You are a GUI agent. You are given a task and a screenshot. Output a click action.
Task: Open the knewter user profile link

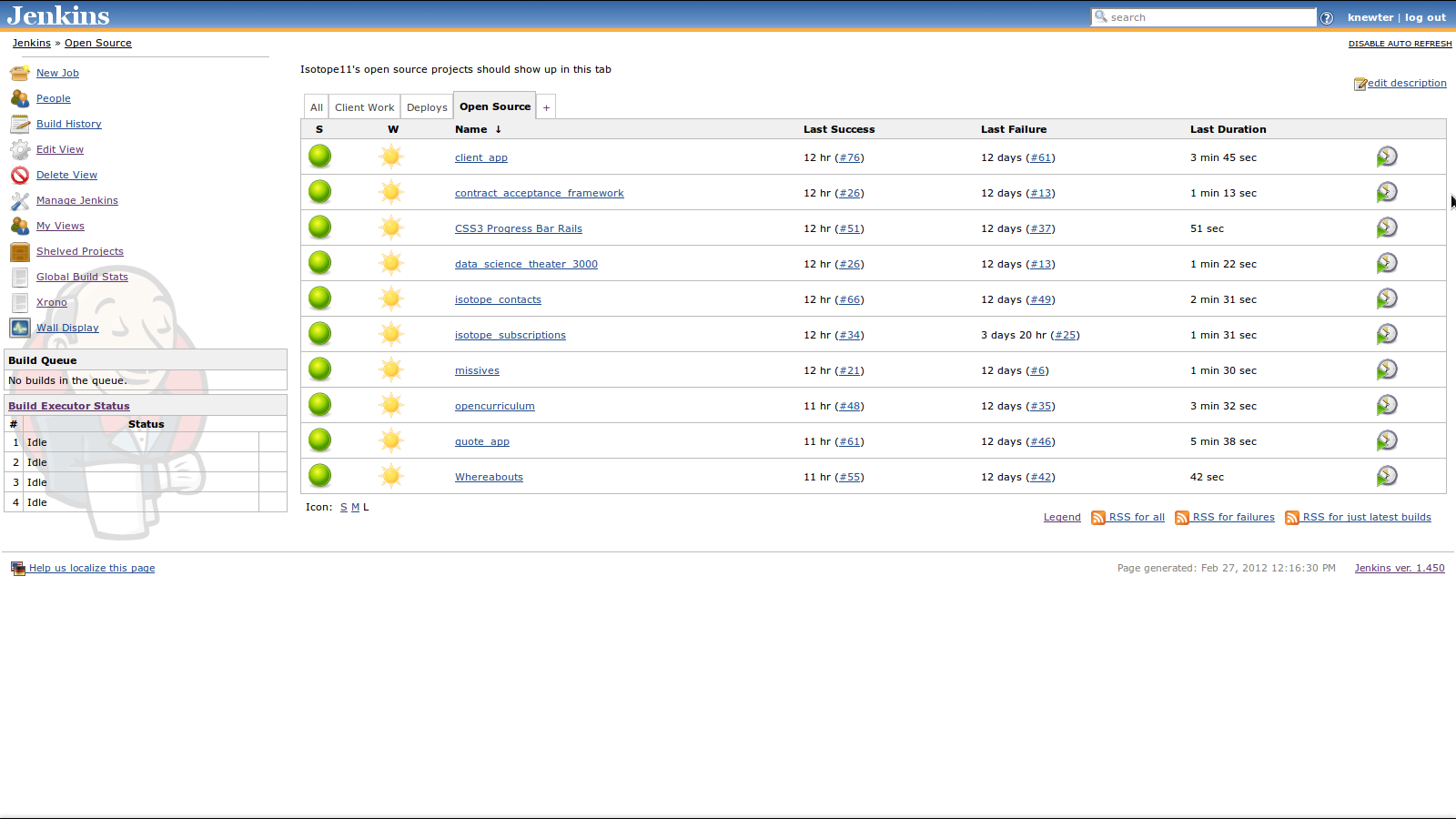(1370, 17)
